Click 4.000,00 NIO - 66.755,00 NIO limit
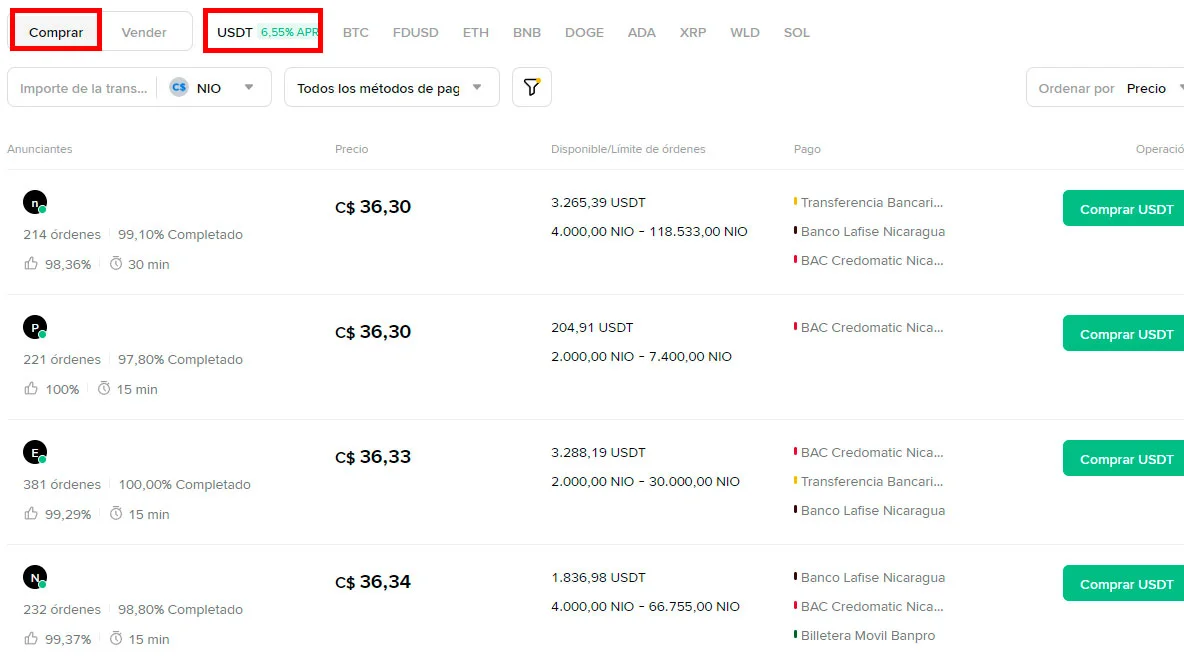1184x656 pixels. (646, 607)
